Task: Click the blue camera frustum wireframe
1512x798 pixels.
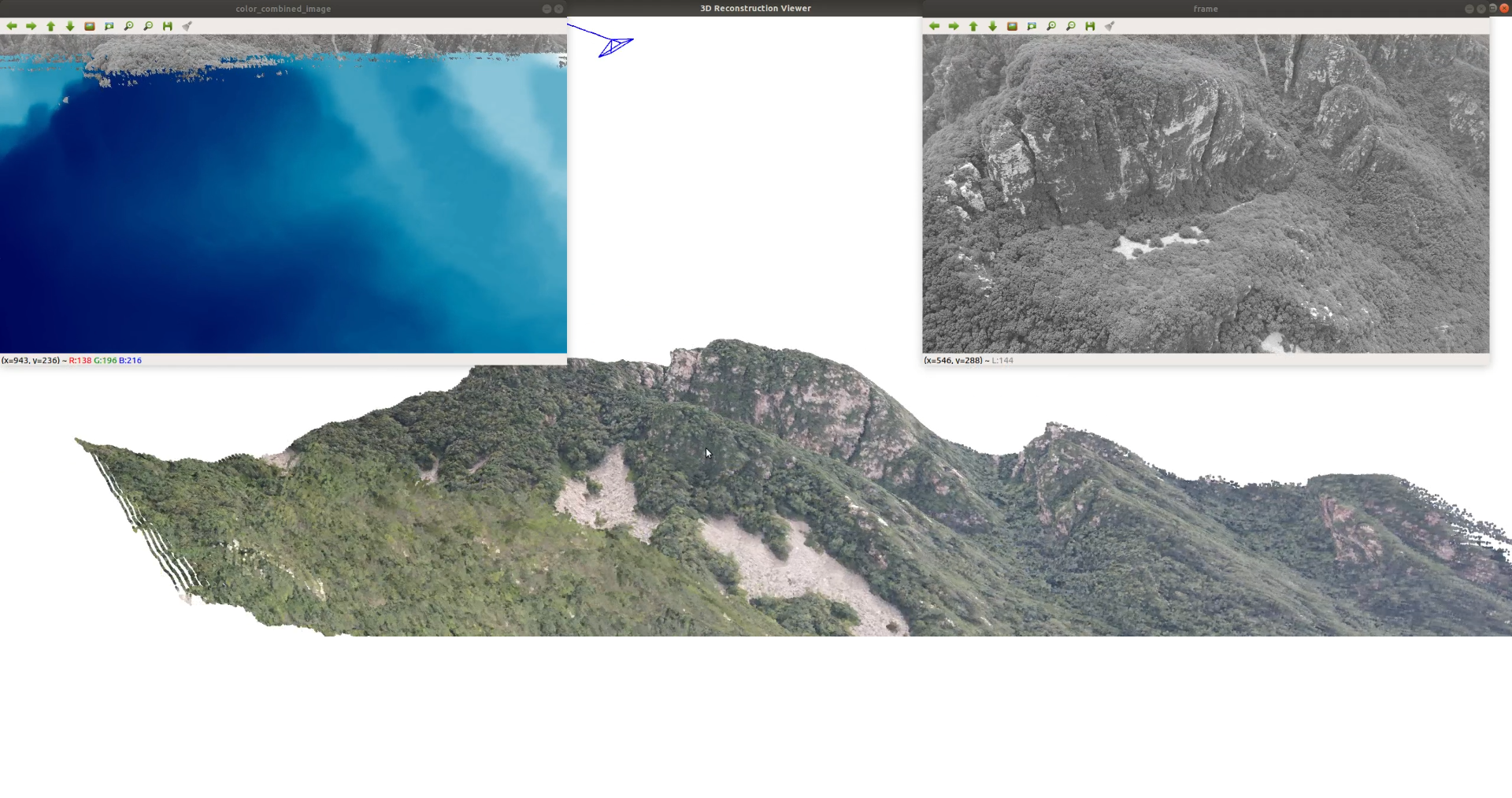Action: coord(615,46)
